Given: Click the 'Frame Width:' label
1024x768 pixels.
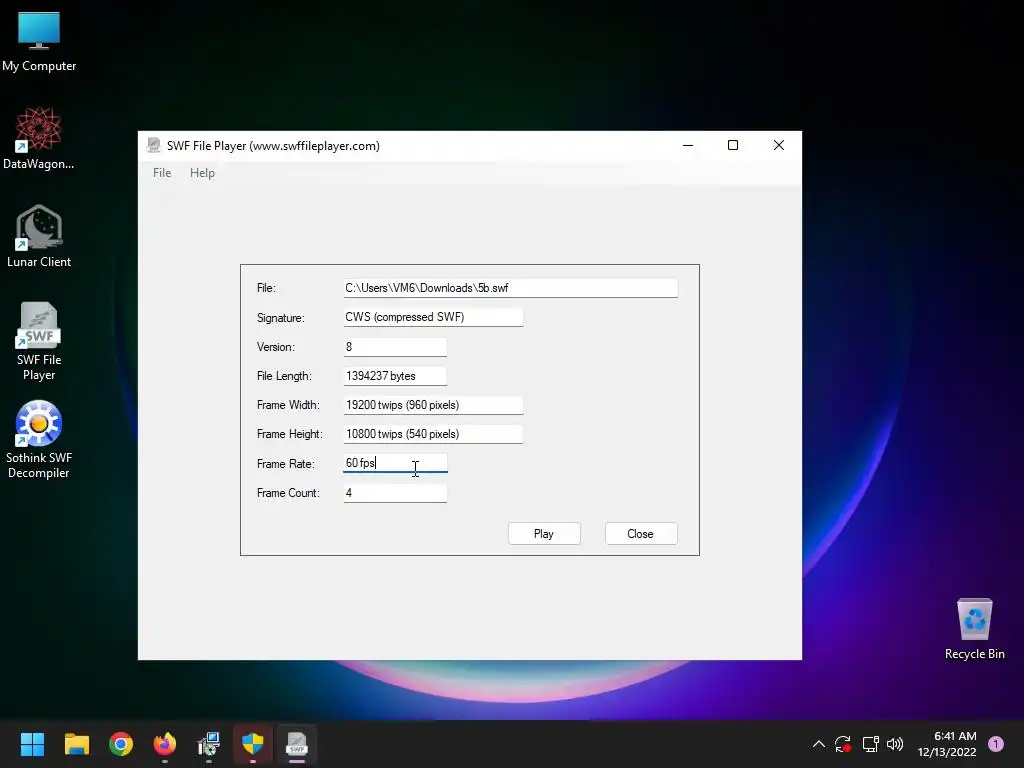Looking at the screenshot, I should click(288, 405).
